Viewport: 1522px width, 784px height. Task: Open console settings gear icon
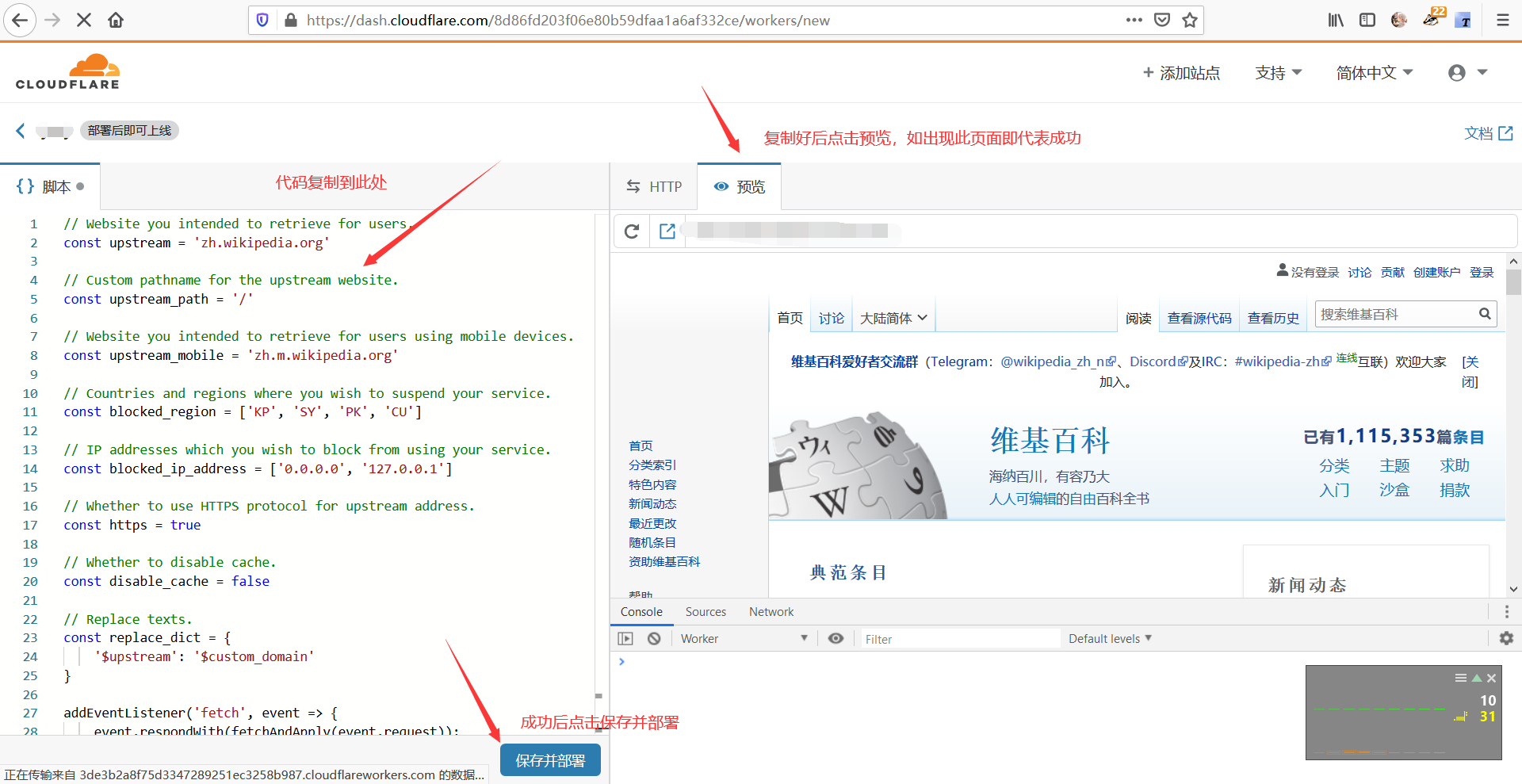pyautogui.click(x=1506, y=638)
